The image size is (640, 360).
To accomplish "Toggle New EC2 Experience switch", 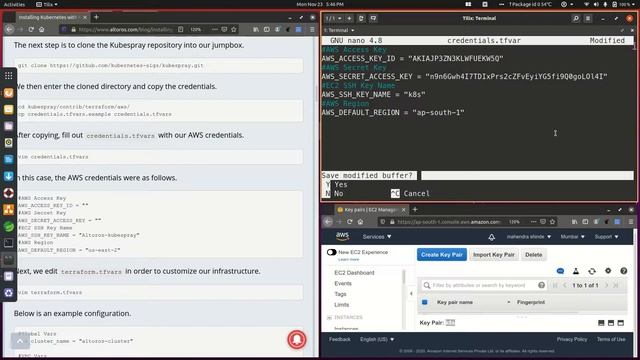I will coord(331,252).
